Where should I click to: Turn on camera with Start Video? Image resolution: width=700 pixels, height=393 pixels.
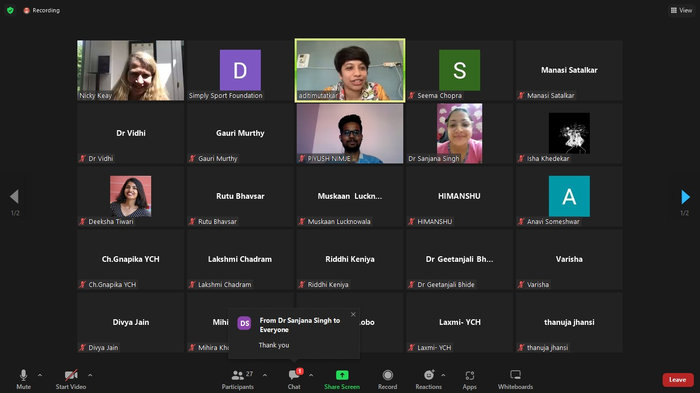point(71,379)
